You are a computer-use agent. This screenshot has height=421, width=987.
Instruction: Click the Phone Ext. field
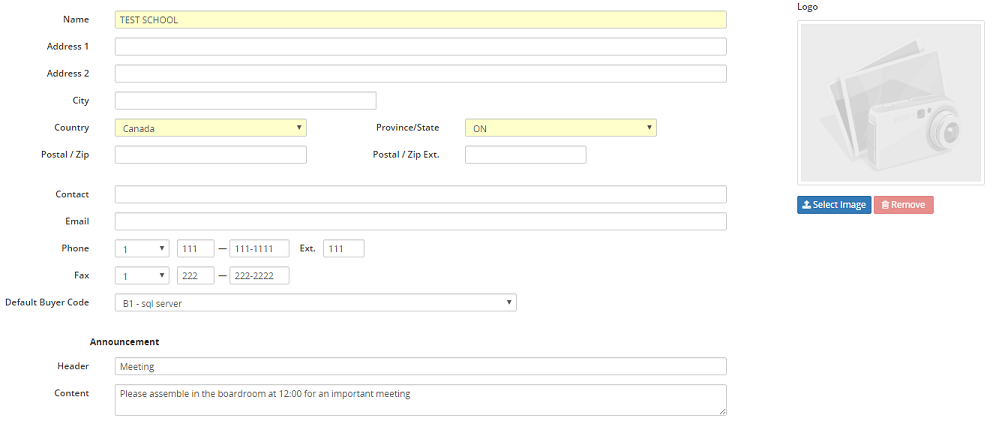[x=343, y=248]
